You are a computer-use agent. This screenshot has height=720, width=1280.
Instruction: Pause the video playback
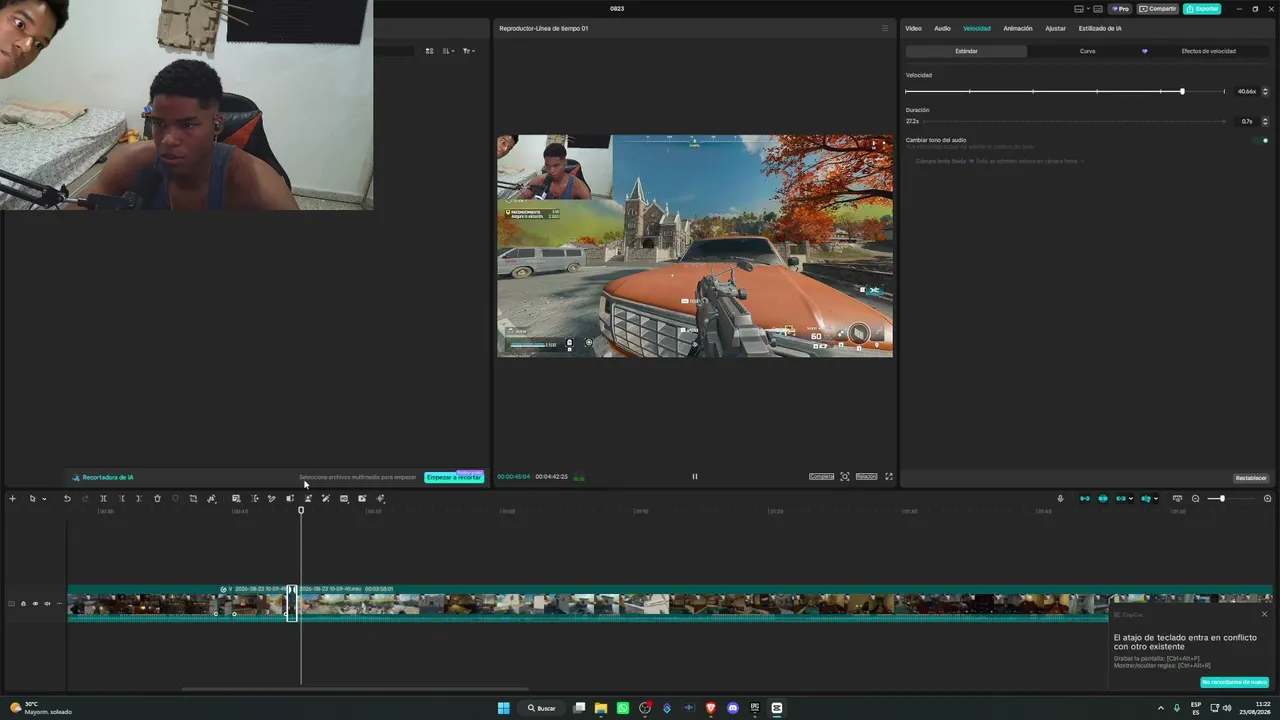(695, 477)
